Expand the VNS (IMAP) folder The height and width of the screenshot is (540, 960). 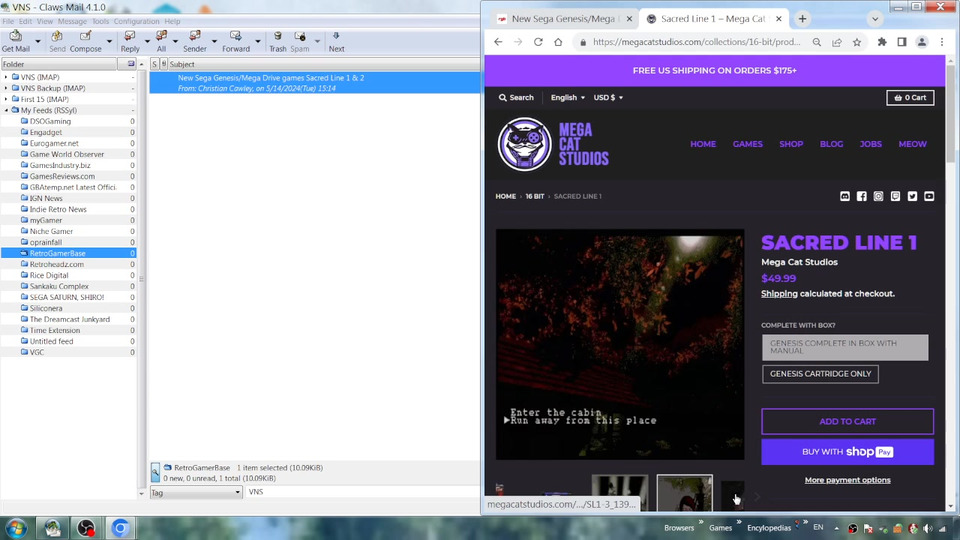tap(6, 77)
